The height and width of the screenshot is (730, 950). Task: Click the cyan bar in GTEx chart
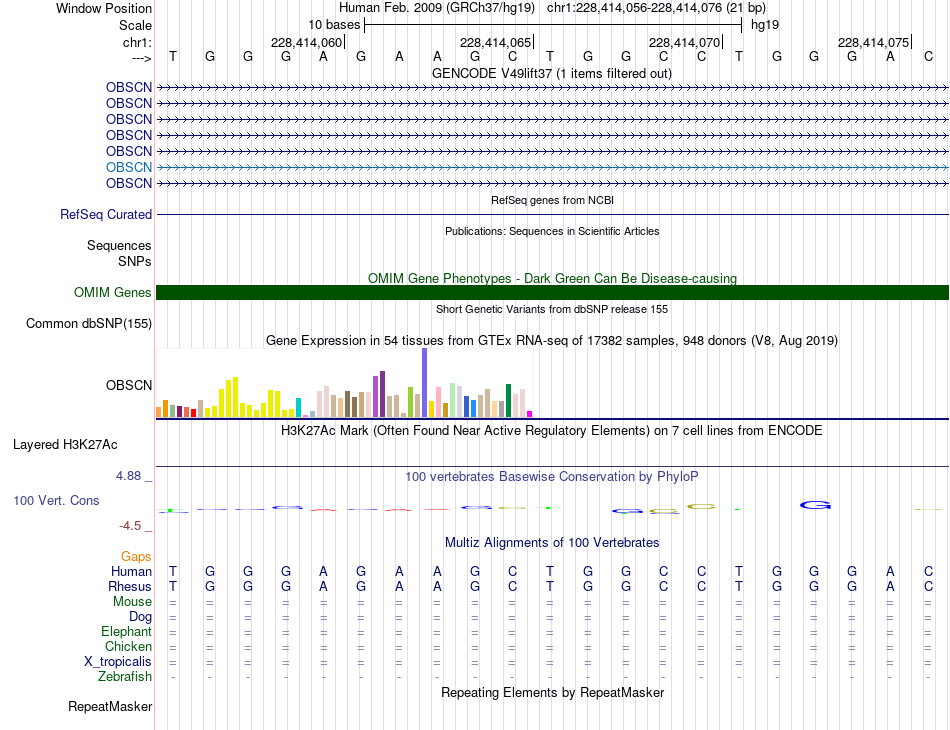click(298, 407)
